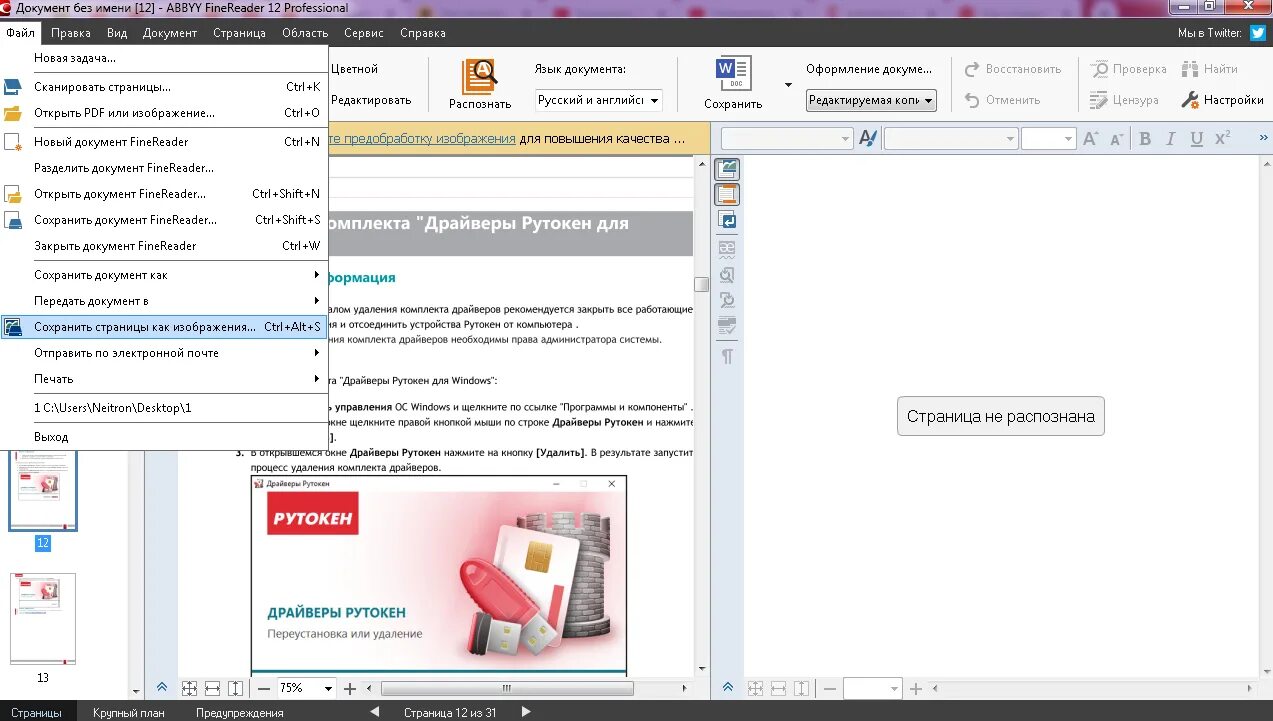Zoom out with the image panel minus button

click(264, 688)
